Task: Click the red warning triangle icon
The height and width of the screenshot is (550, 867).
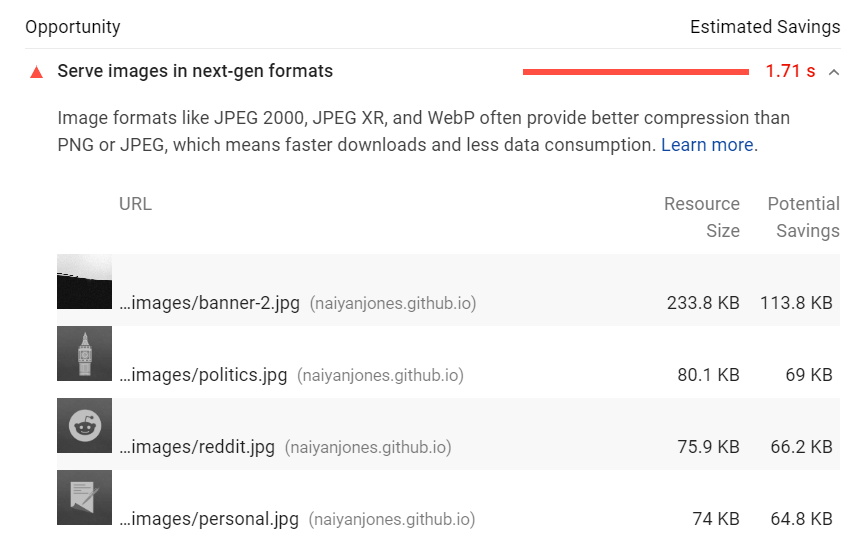Action: 36,72
